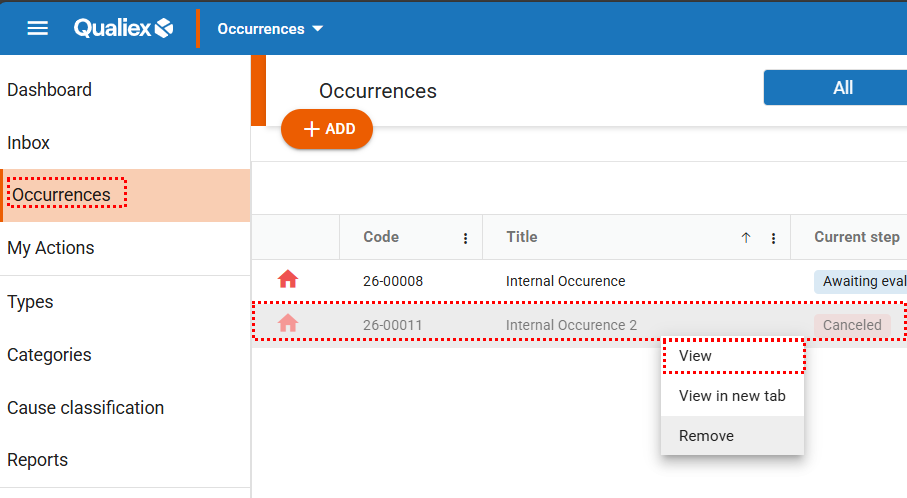The height and width of the screenshot is (498, 907).
Task: Open Code column options menu
Action: pos(465,238)
